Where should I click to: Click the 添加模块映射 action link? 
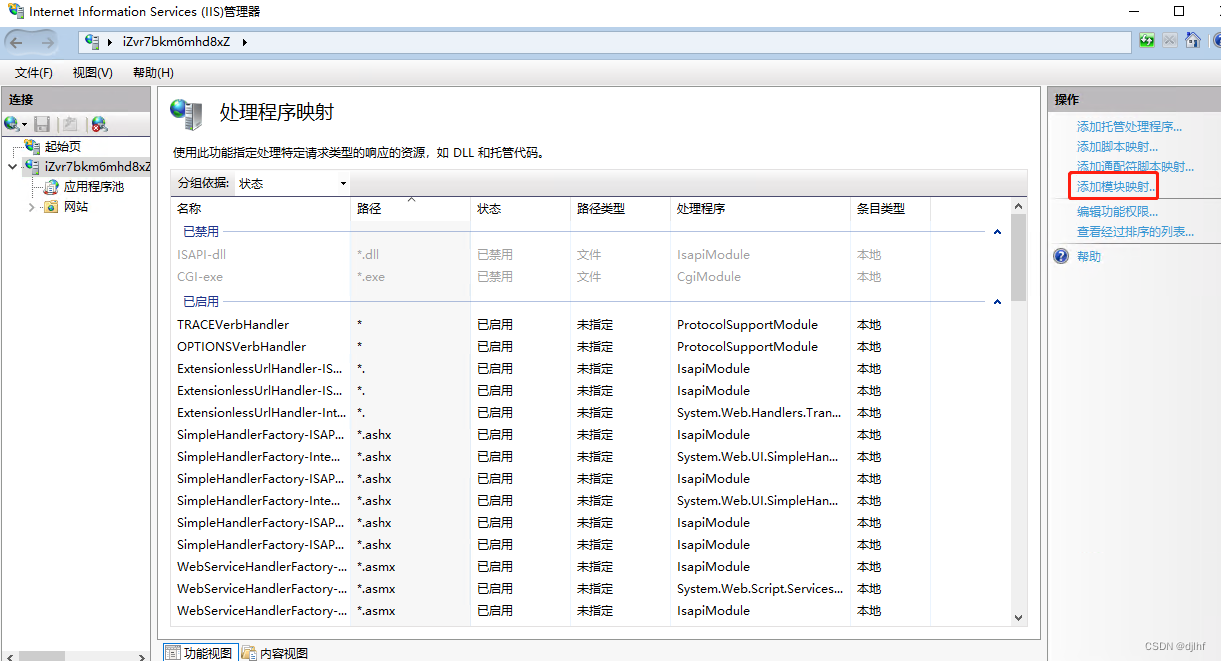(1113, 186)
